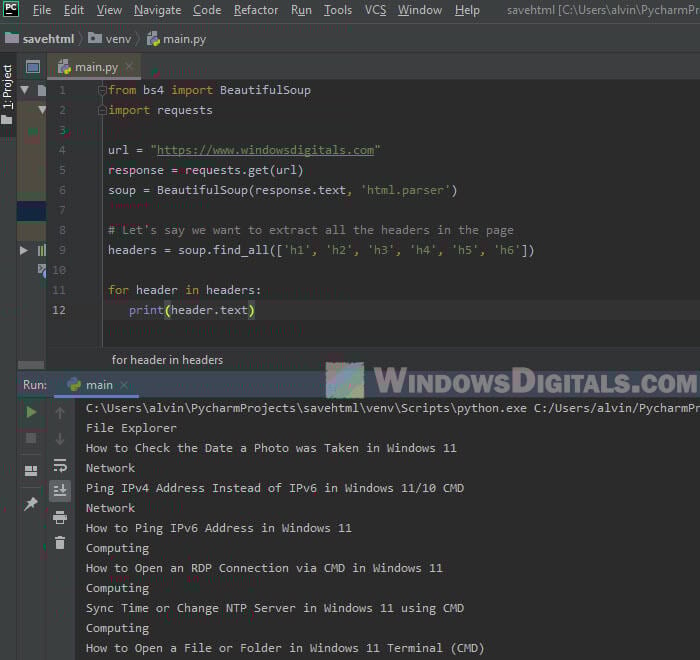Viewport: 700px width, 660px height.
Task: Click on 'print' in line 12
Action: (146, 310)
